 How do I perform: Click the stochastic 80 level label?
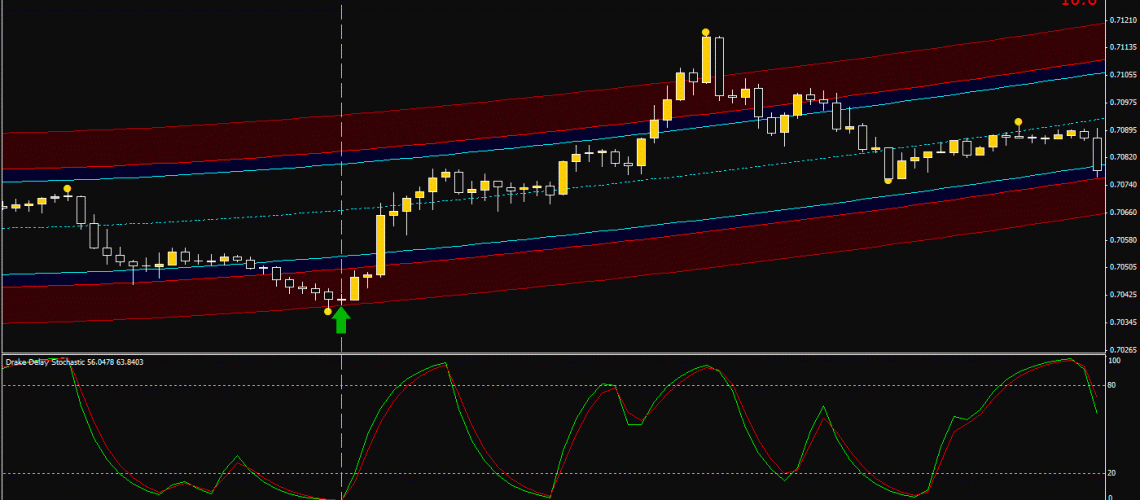pos(1114,385)
